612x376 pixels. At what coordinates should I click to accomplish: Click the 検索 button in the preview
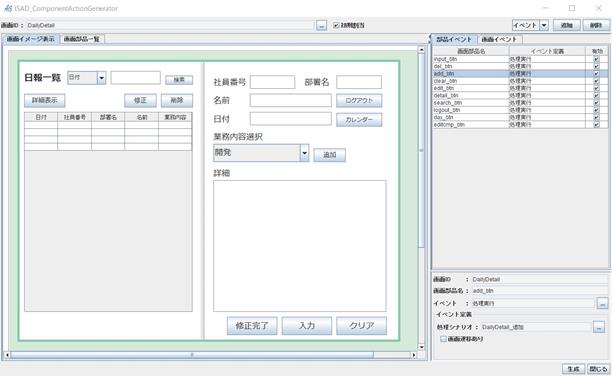click(x=179, y=80)
